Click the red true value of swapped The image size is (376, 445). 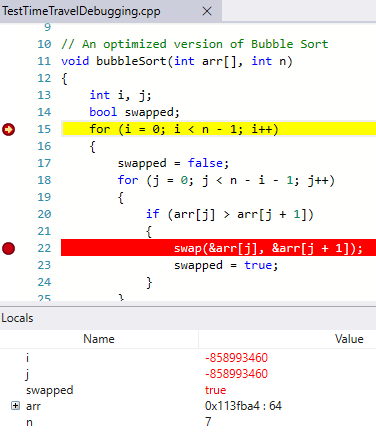pyautogui.click(x=215, y=390)
